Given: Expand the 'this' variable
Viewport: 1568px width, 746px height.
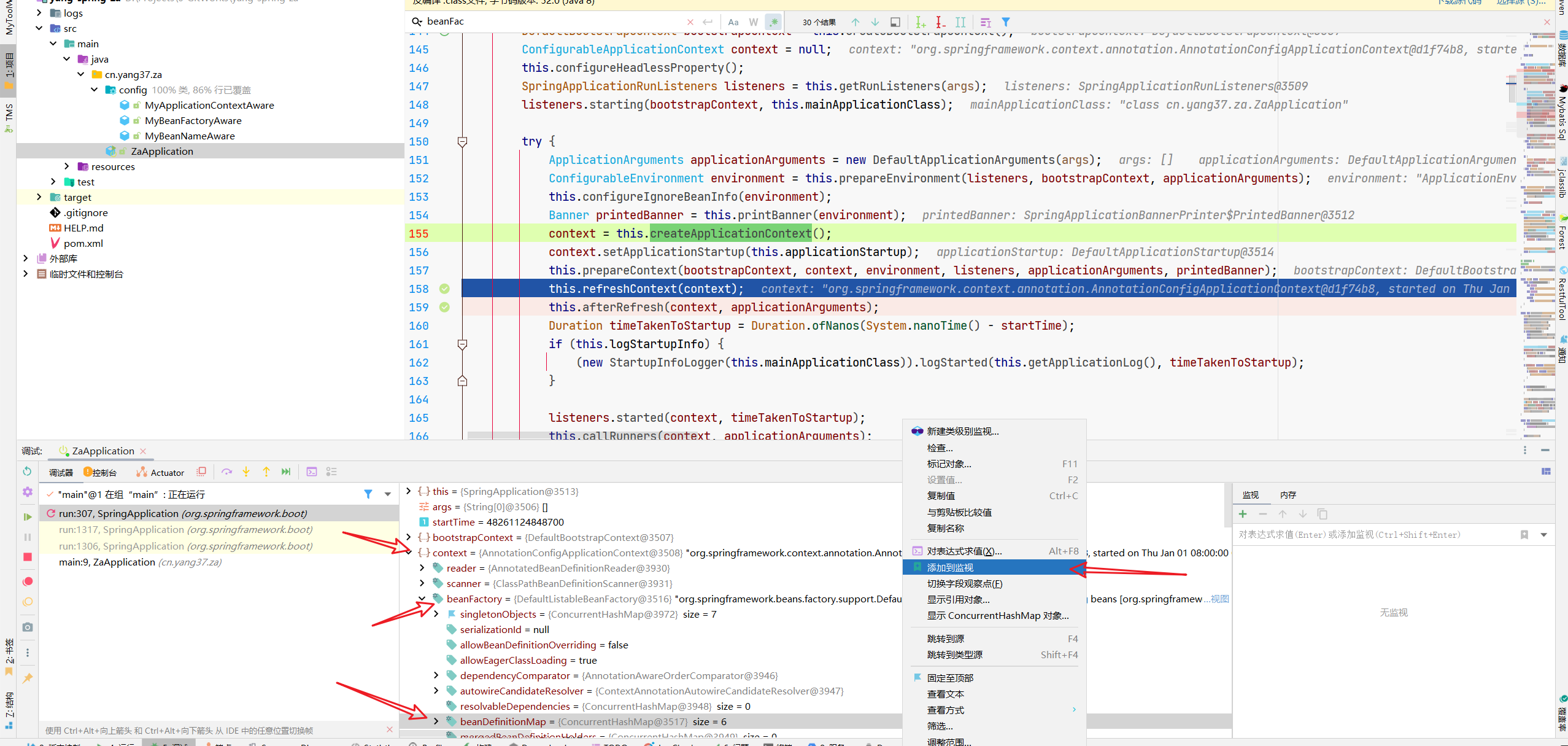Looking at the screenshot, I should [x=409, y=491].
